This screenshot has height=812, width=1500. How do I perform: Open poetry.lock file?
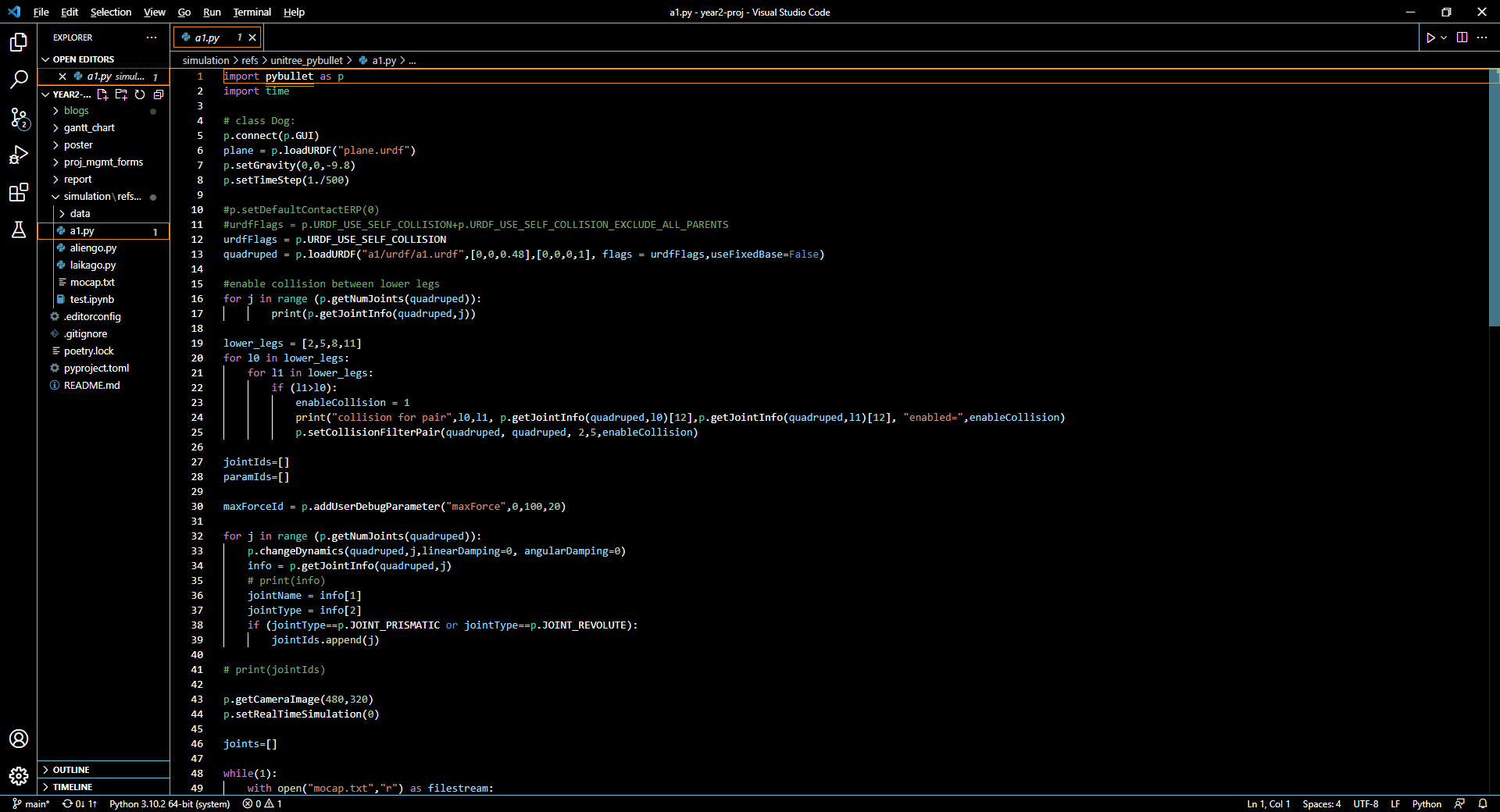tap(103, 351)
